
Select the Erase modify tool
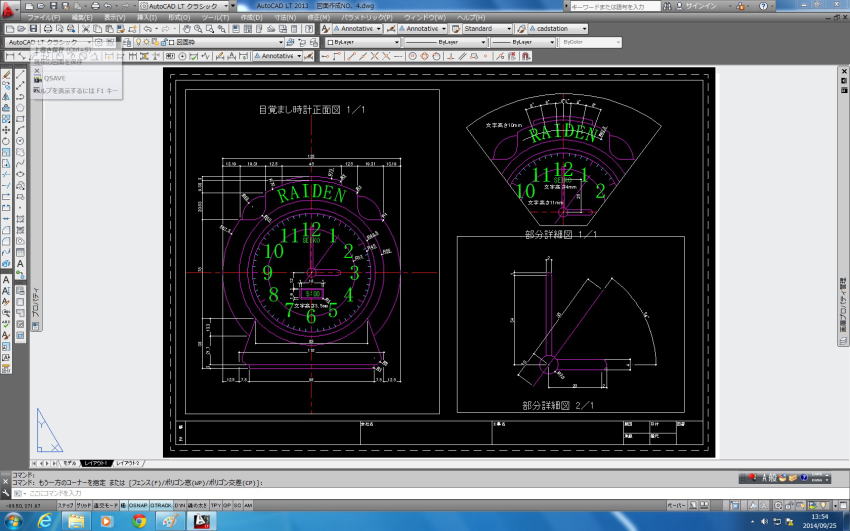6,74
